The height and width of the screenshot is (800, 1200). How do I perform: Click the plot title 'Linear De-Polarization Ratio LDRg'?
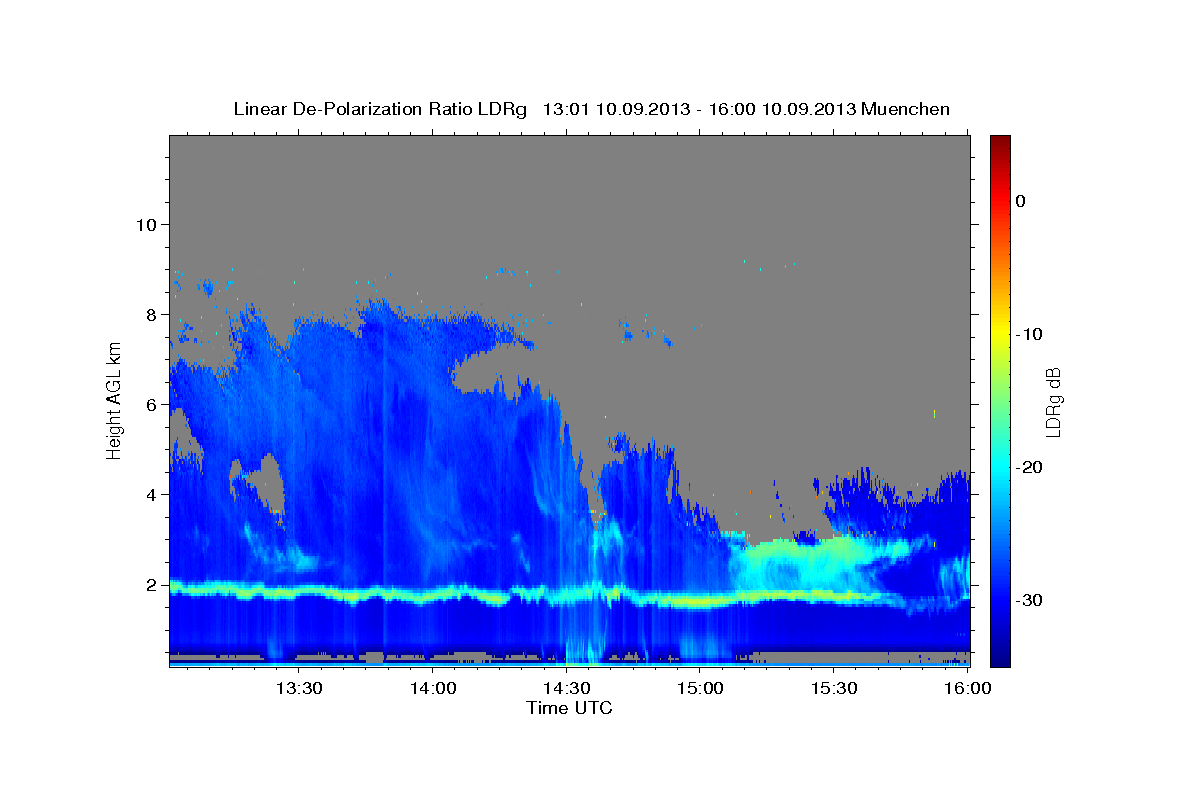379,109
